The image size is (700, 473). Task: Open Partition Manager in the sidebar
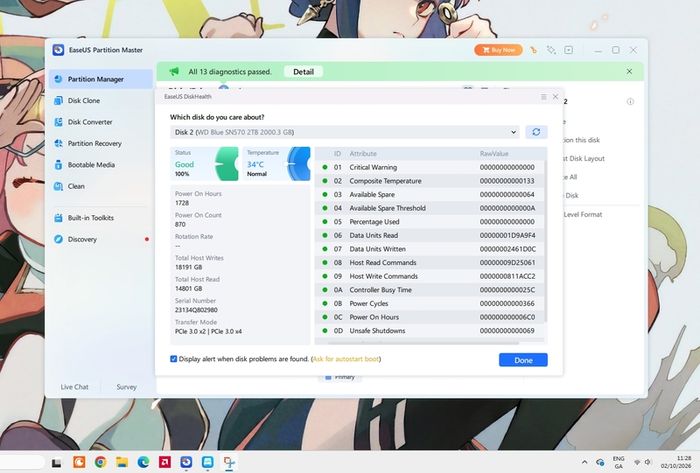100,79
